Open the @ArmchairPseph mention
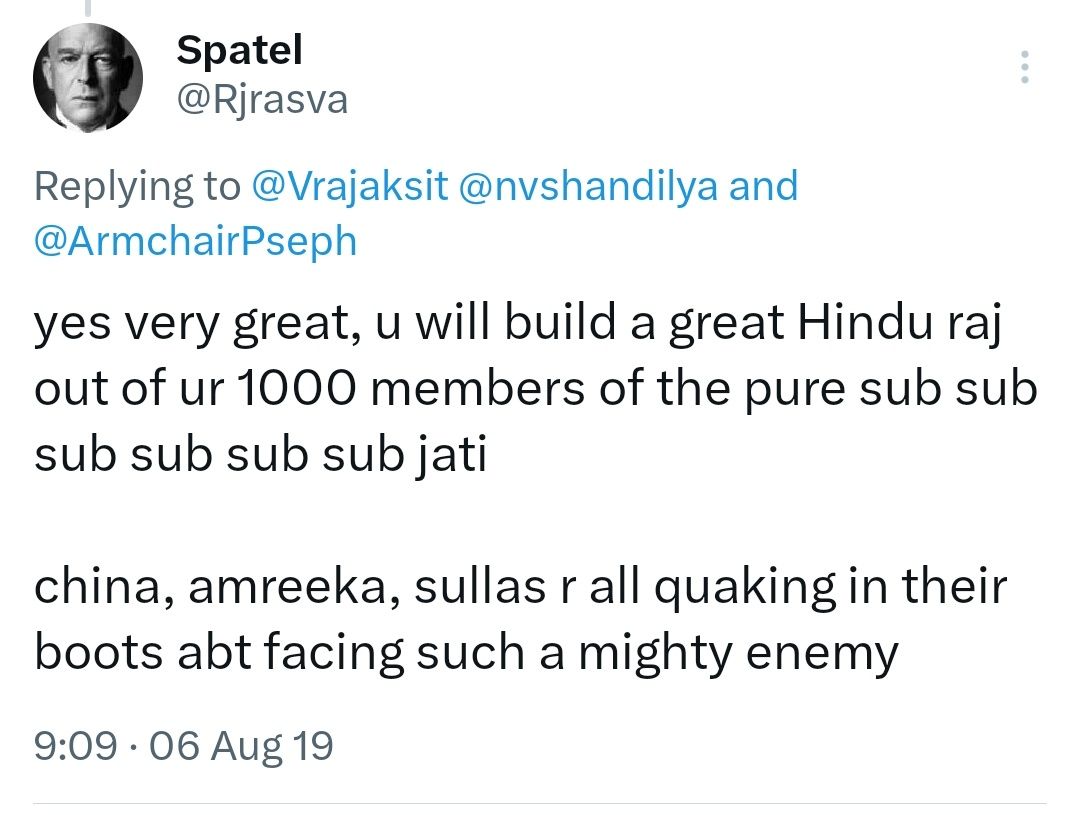Viewport: 1070px width, 815px height. click(196, 242)
